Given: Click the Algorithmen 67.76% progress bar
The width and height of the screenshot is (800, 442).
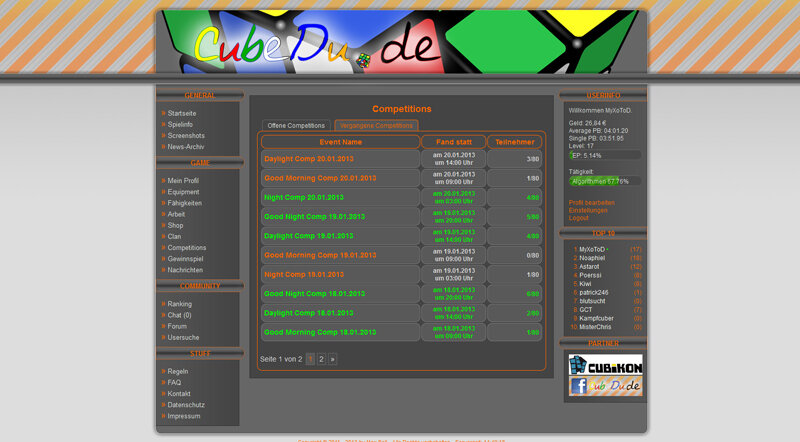Looking at the screenshot, I should (605, 181).
